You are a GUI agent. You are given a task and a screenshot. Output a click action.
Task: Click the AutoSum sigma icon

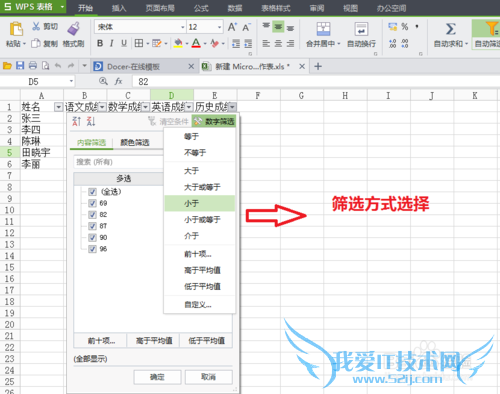pos(451,29)
